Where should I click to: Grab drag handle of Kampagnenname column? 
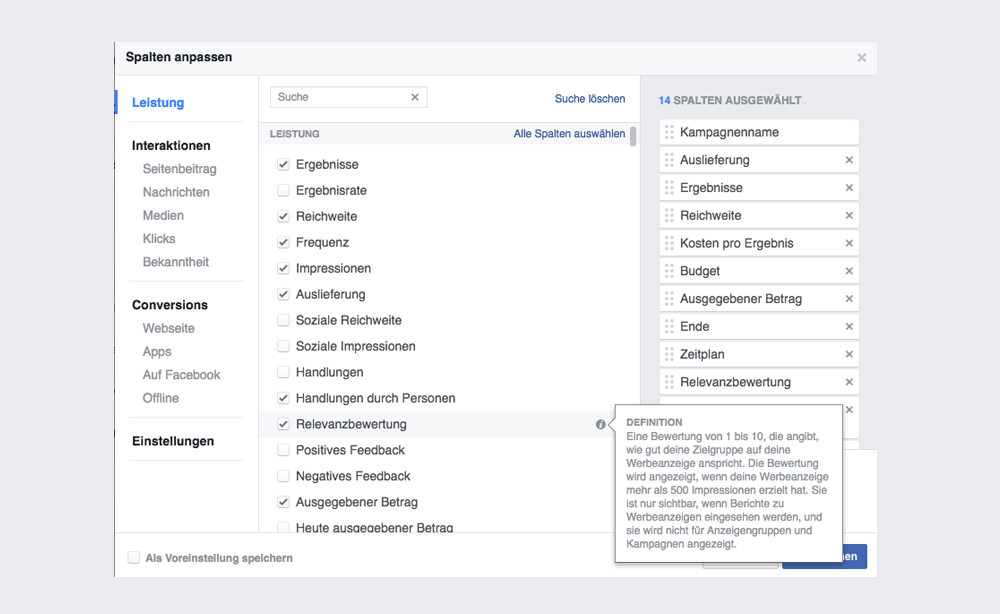point(669,132)
